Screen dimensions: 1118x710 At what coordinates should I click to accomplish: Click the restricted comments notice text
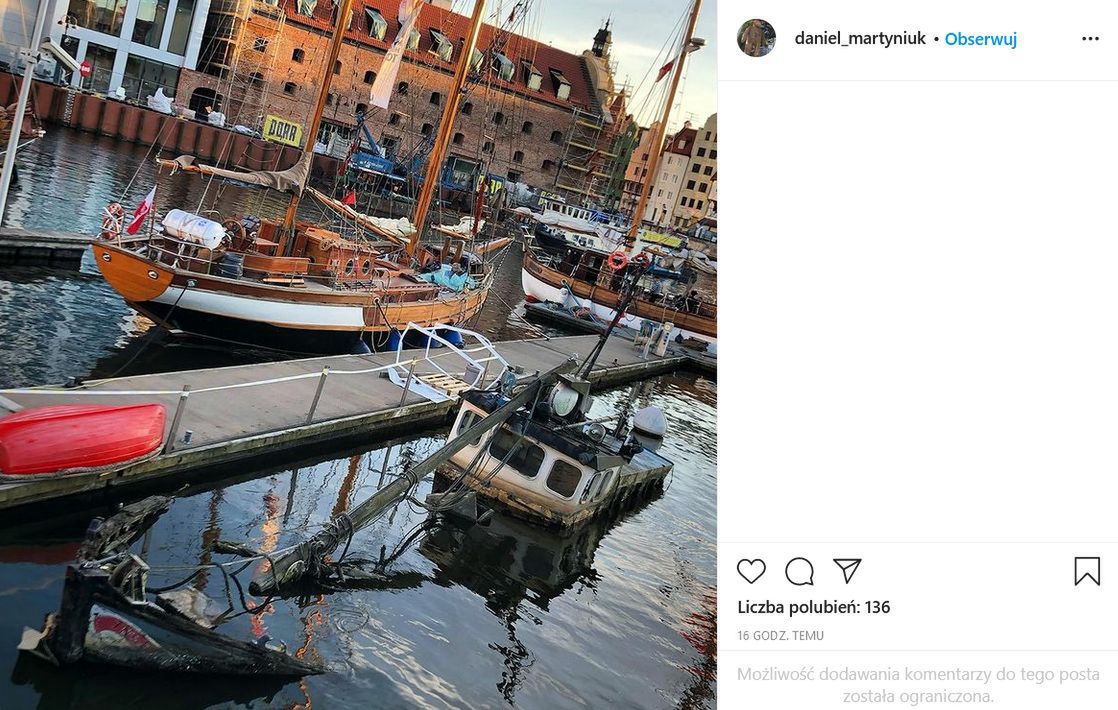(917, 685)
